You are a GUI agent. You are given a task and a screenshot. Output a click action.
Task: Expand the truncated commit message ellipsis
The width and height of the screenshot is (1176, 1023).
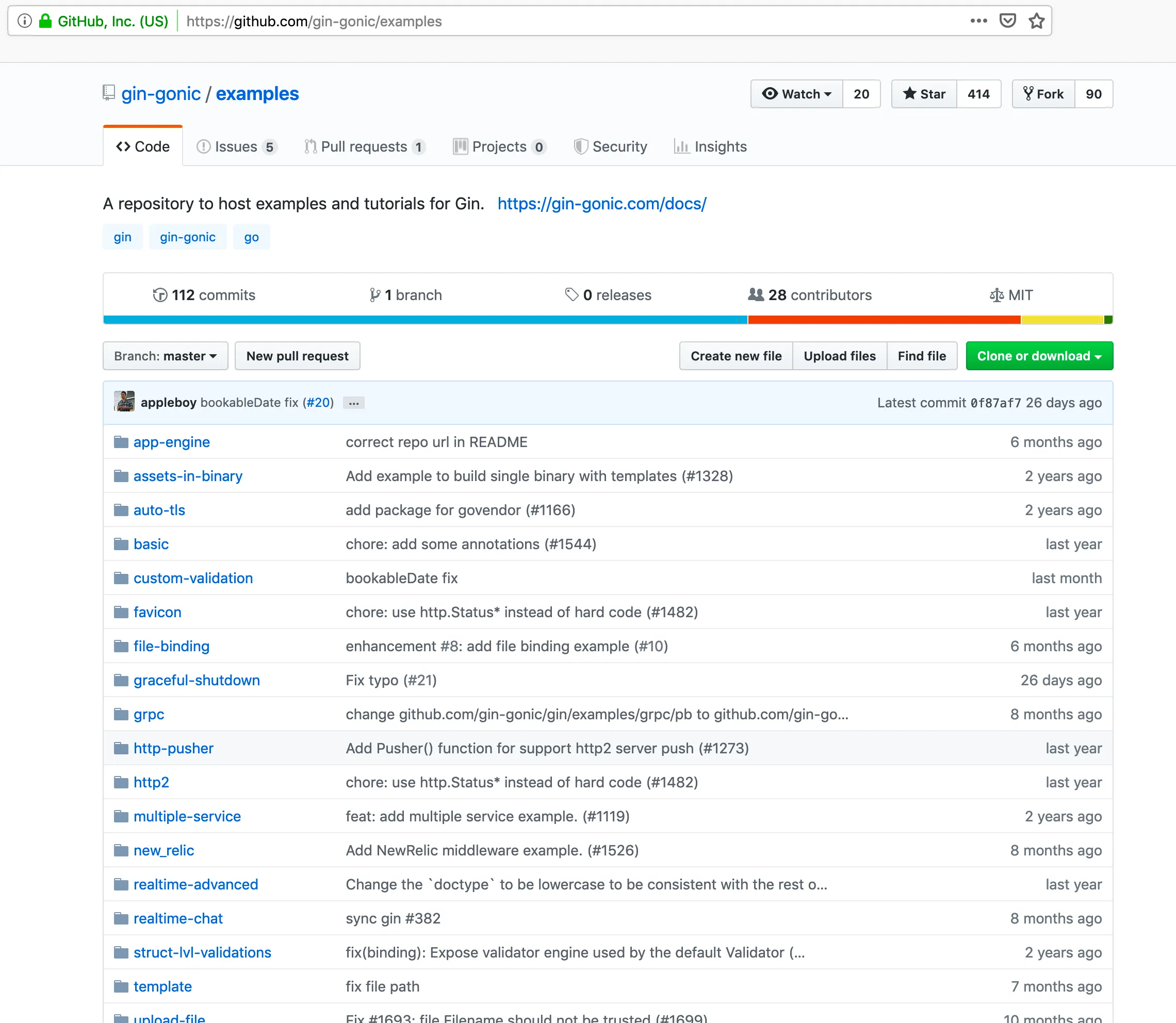(x=353, y=403)
